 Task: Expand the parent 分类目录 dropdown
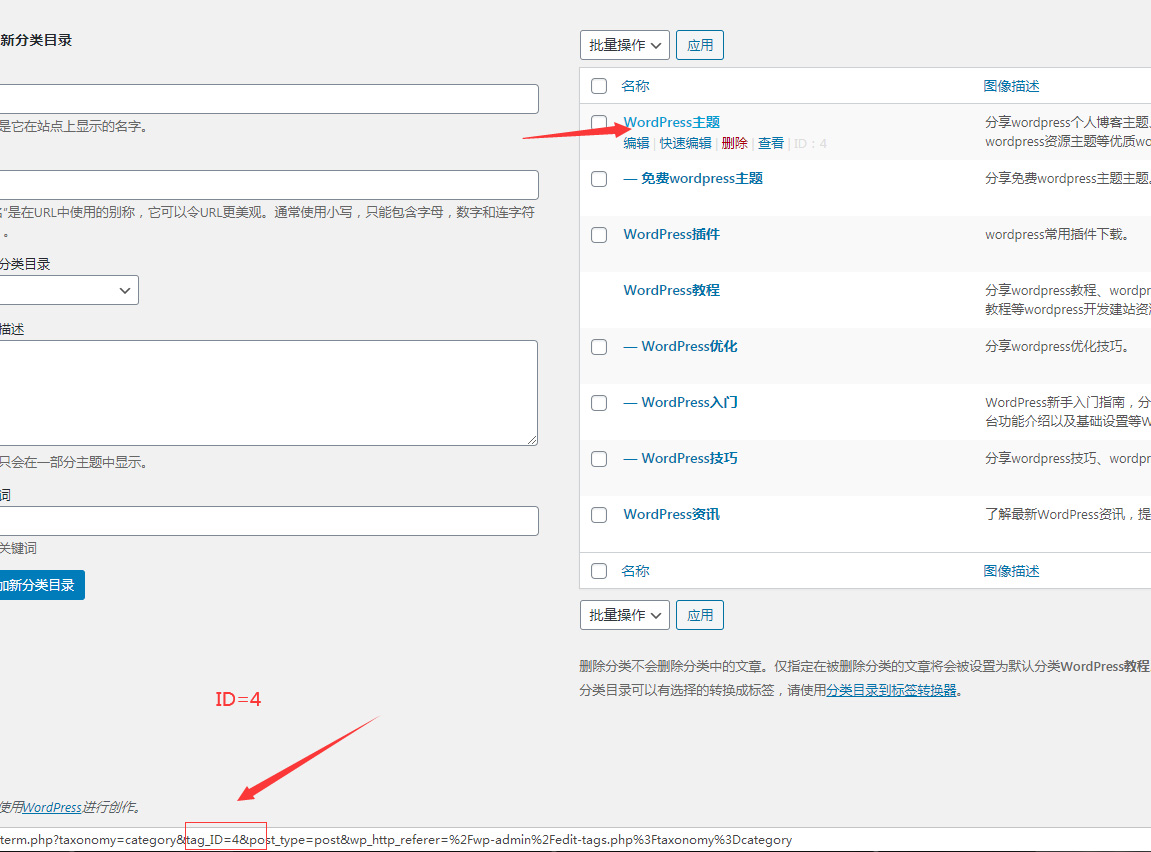tap(68, 290)
